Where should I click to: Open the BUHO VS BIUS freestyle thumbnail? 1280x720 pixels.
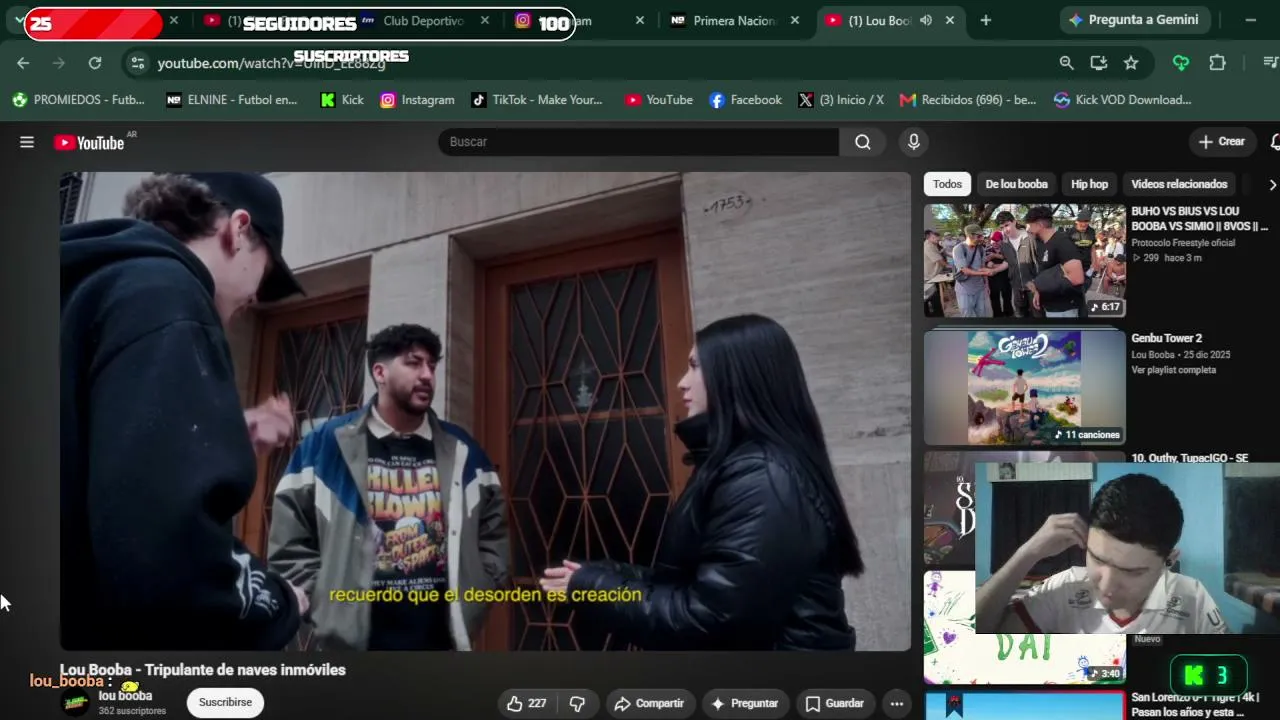point(1024,261)
